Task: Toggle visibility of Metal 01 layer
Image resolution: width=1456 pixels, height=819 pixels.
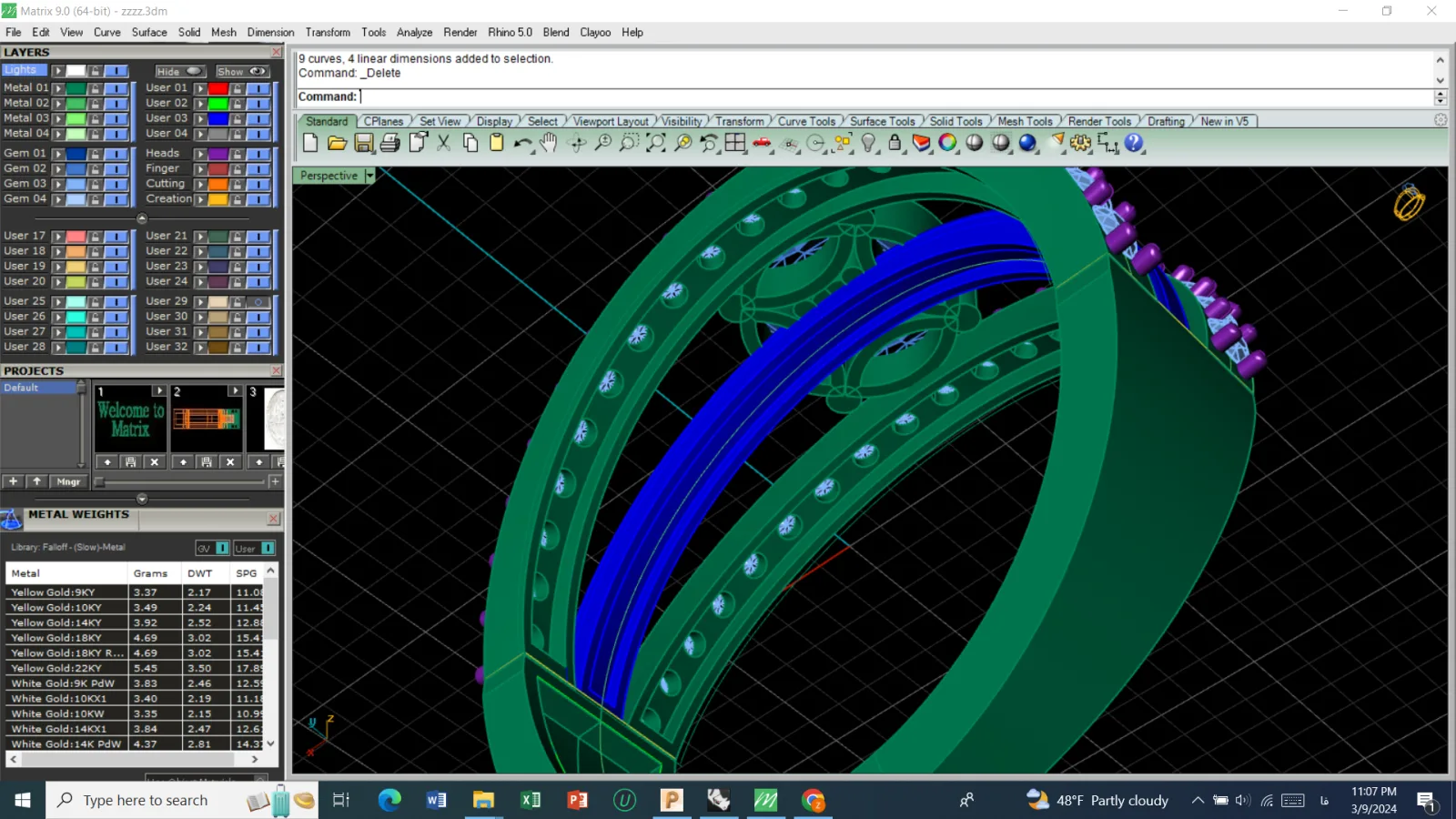Action: pos(115,88)
